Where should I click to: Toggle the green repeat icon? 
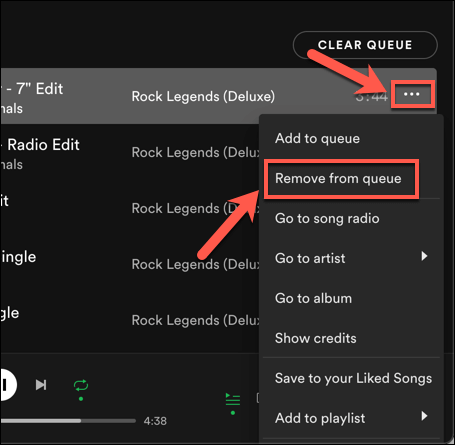click(x=81, y=385)
